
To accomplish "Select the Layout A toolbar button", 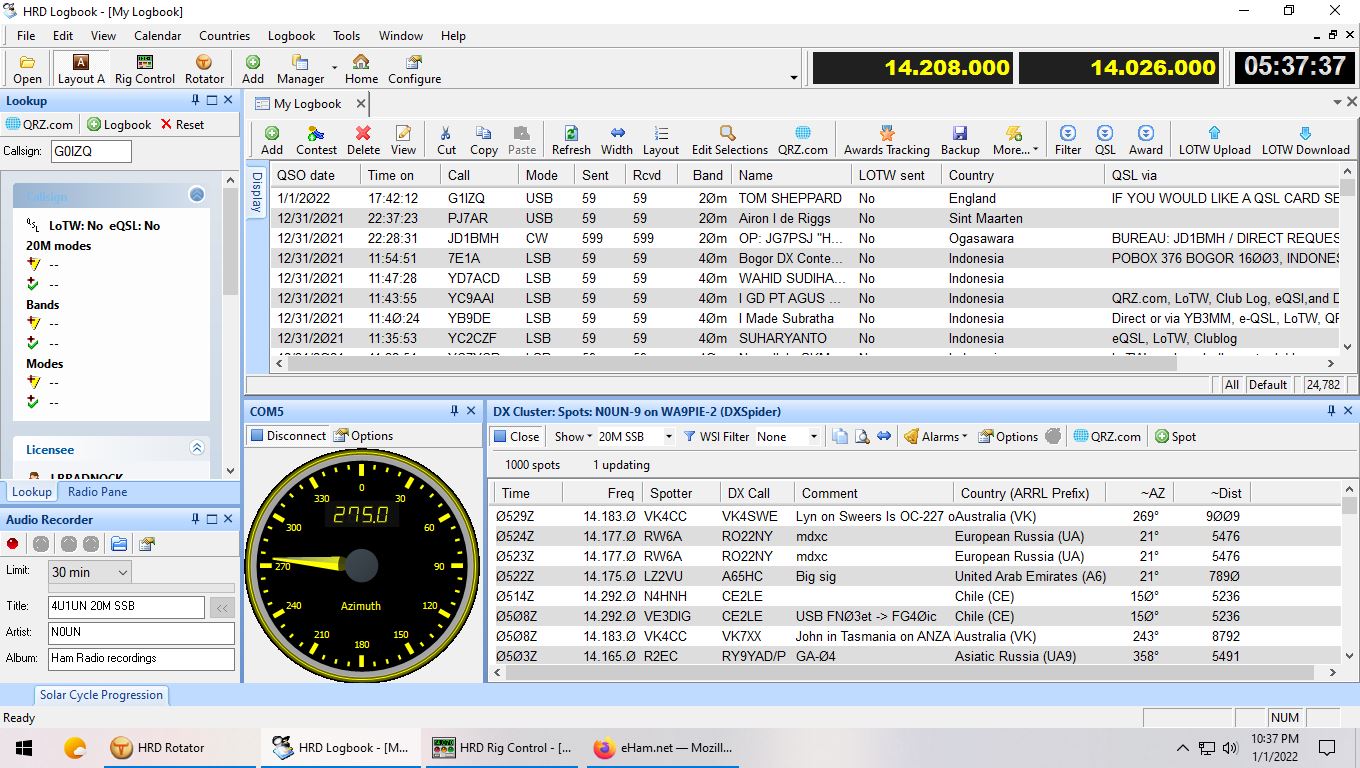I will click(81, 69).
